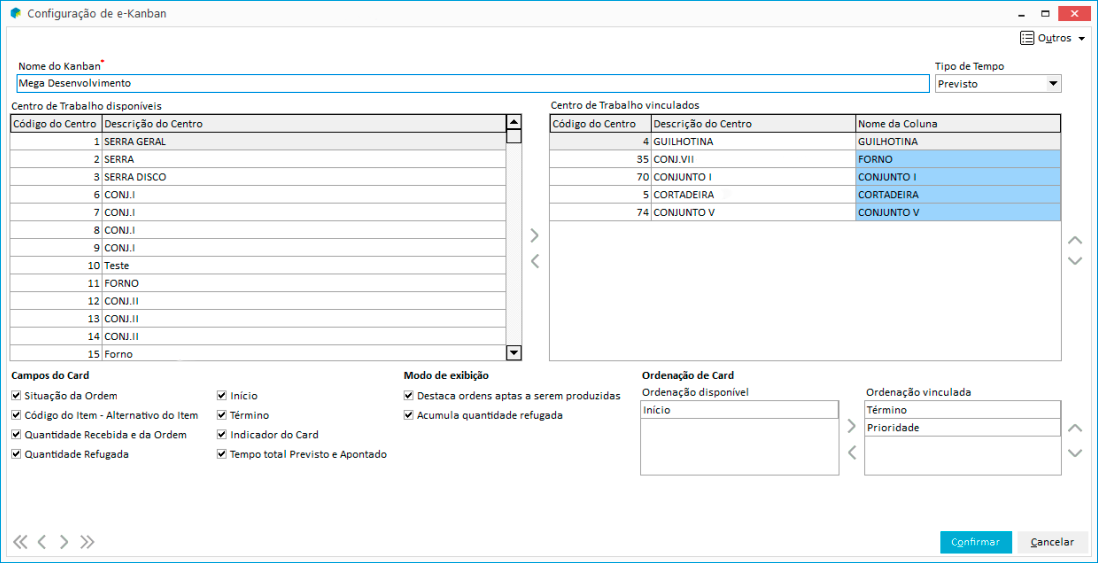
Task: Open the Outros list icon menu
Action: click(x=1027, y=38)
